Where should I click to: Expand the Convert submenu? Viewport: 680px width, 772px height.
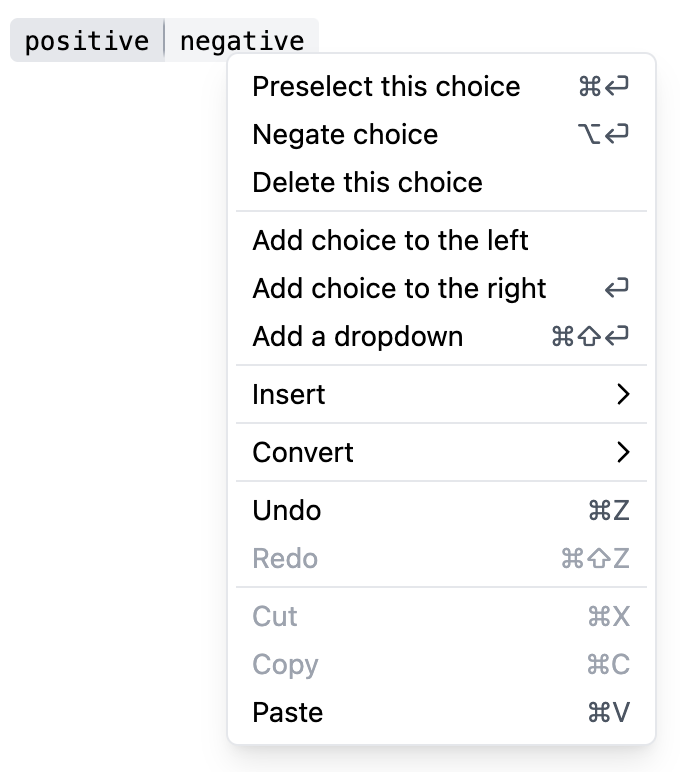pyautogui.click(x=303, y=453)
